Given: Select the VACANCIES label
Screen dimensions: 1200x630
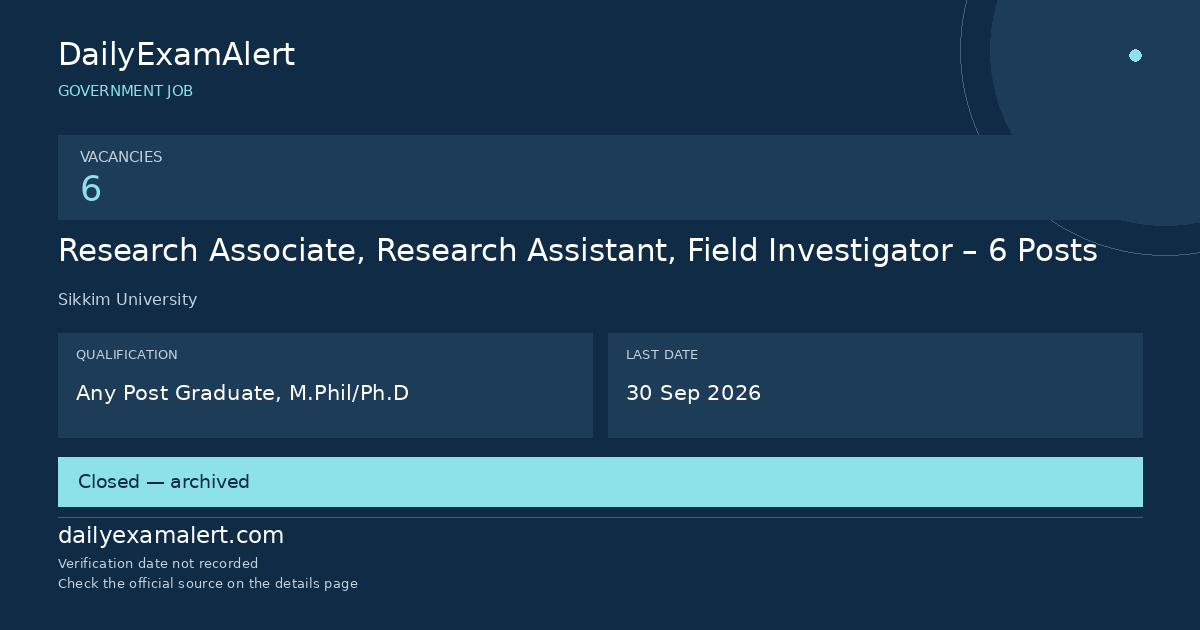Looking at the screenshot, I should (x=121, y=157).
